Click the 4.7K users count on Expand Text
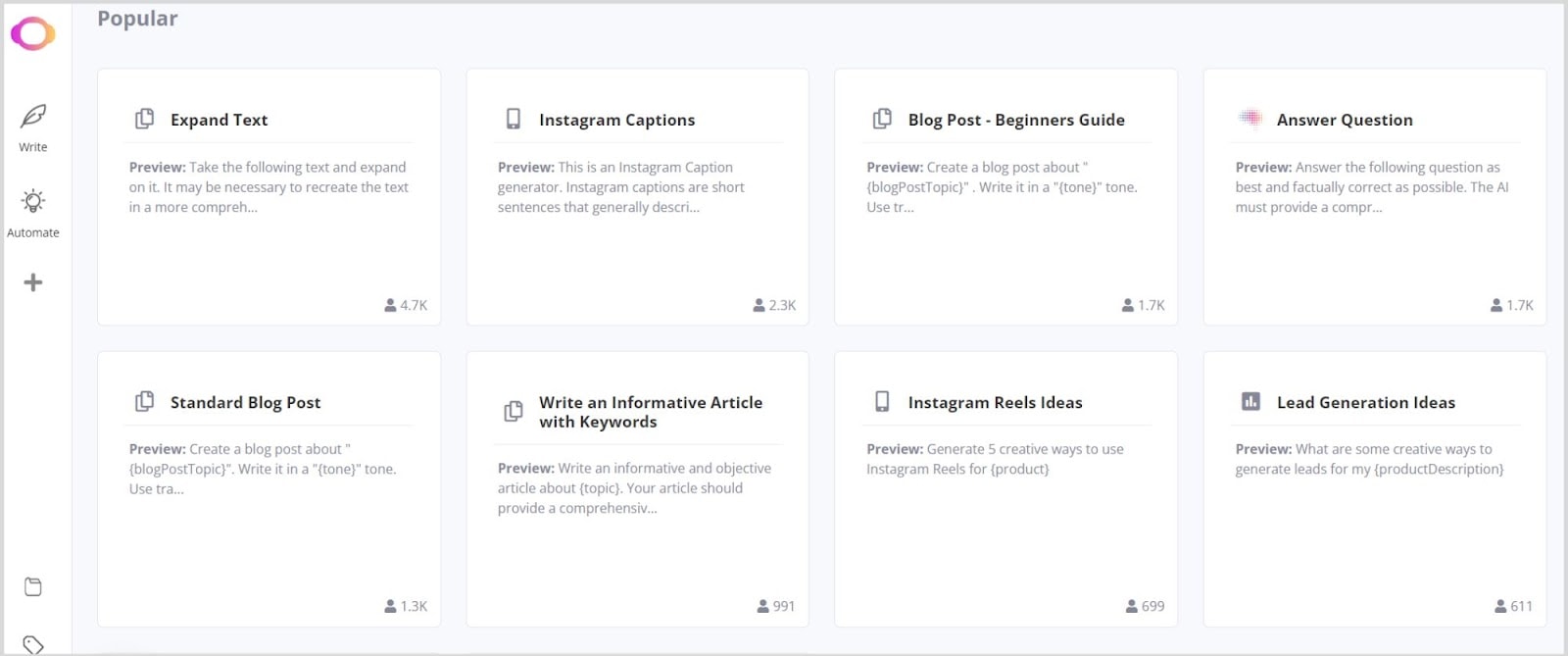 (406, 305)
